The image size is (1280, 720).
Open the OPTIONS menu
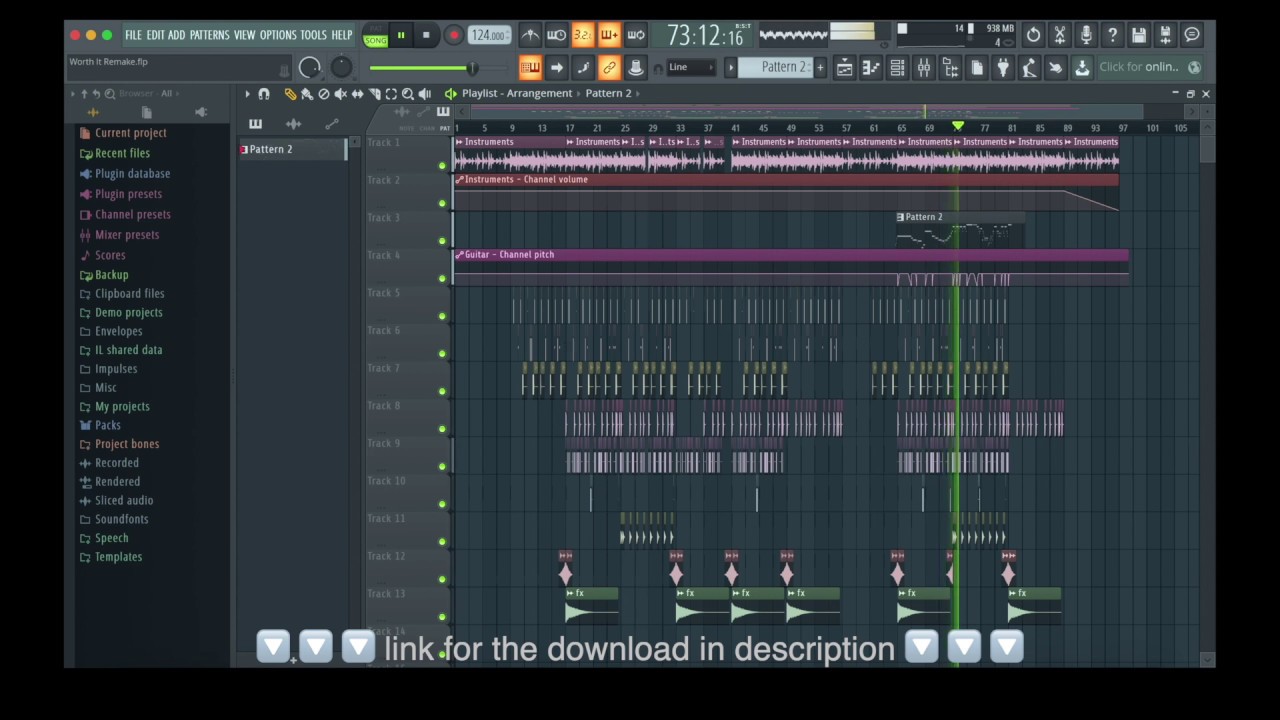point(278,35)
